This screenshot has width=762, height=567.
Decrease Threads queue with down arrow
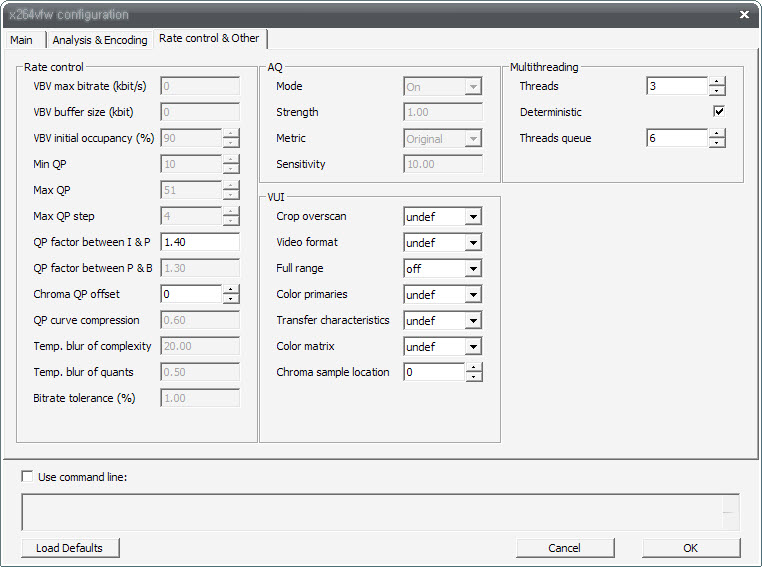click(717, 143)
